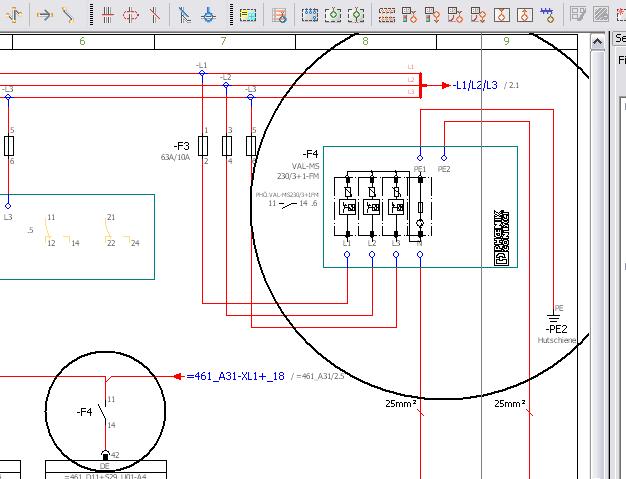Viewport: 626px width, 479px height.
Task: Insert shield using red dashed oval icon
Action: click(131, 15)
